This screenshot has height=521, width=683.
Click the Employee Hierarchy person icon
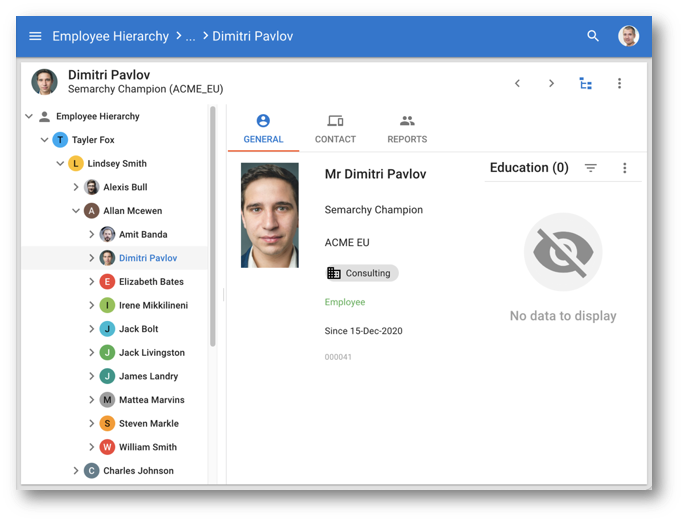click(44, 116)
